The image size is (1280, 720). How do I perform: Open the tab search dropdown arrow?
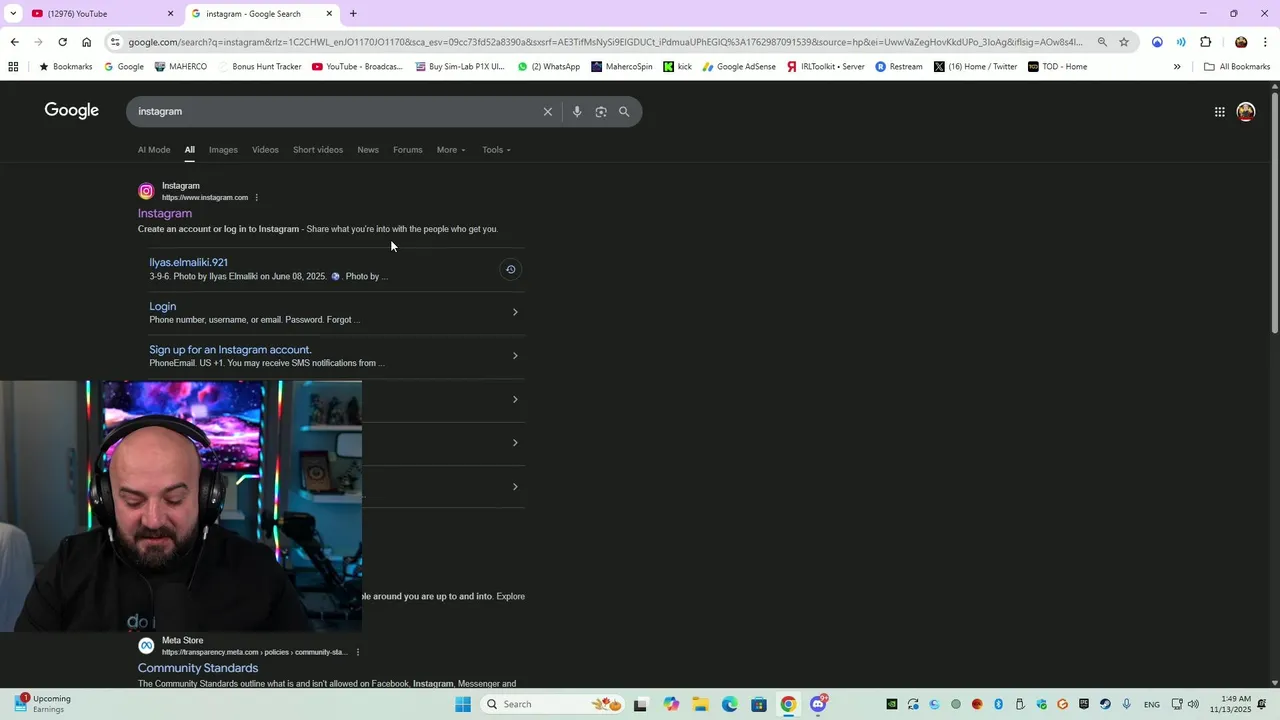coord(13,14)
